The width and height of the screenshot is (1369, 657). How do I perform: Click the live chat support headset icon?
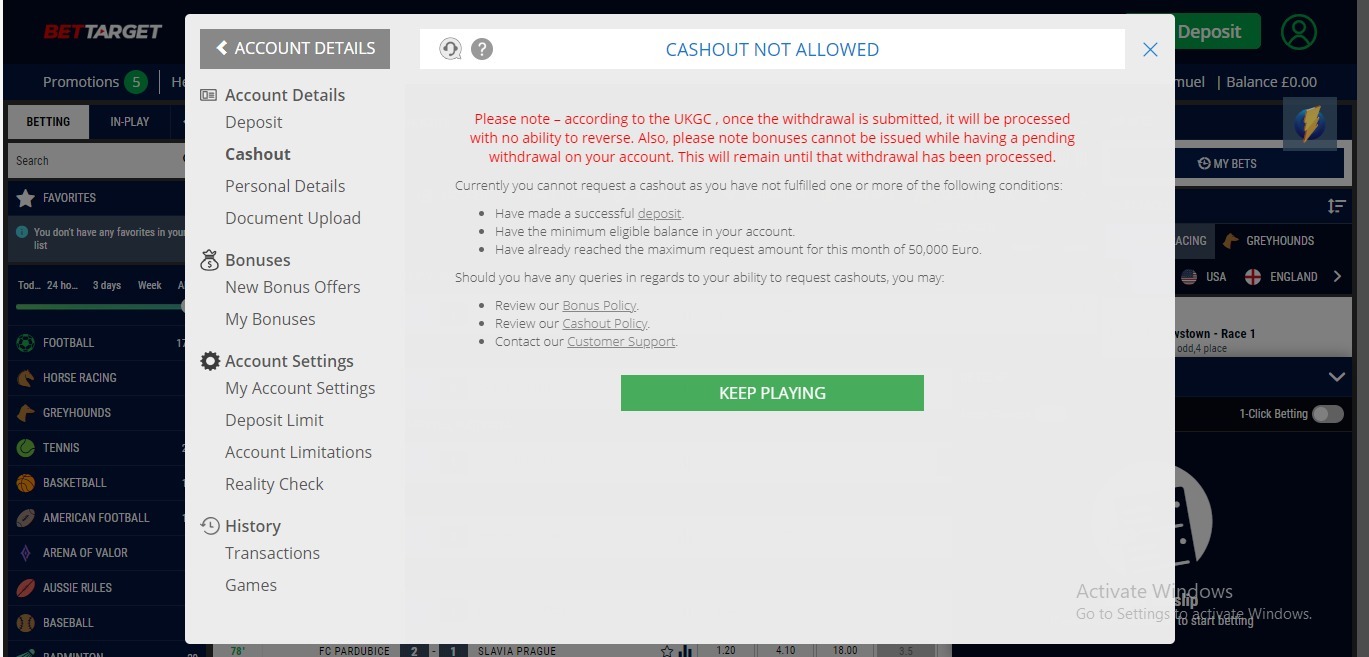451,49
